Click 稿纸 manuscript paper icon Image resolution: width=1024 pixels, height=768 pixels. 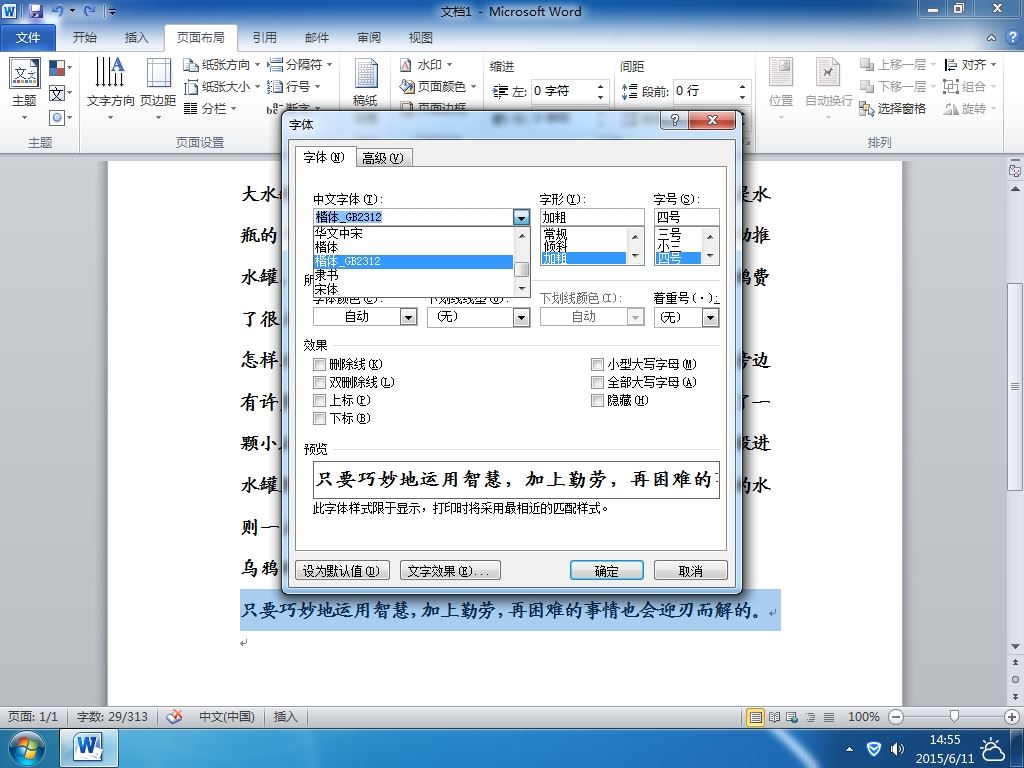[366, 74]
